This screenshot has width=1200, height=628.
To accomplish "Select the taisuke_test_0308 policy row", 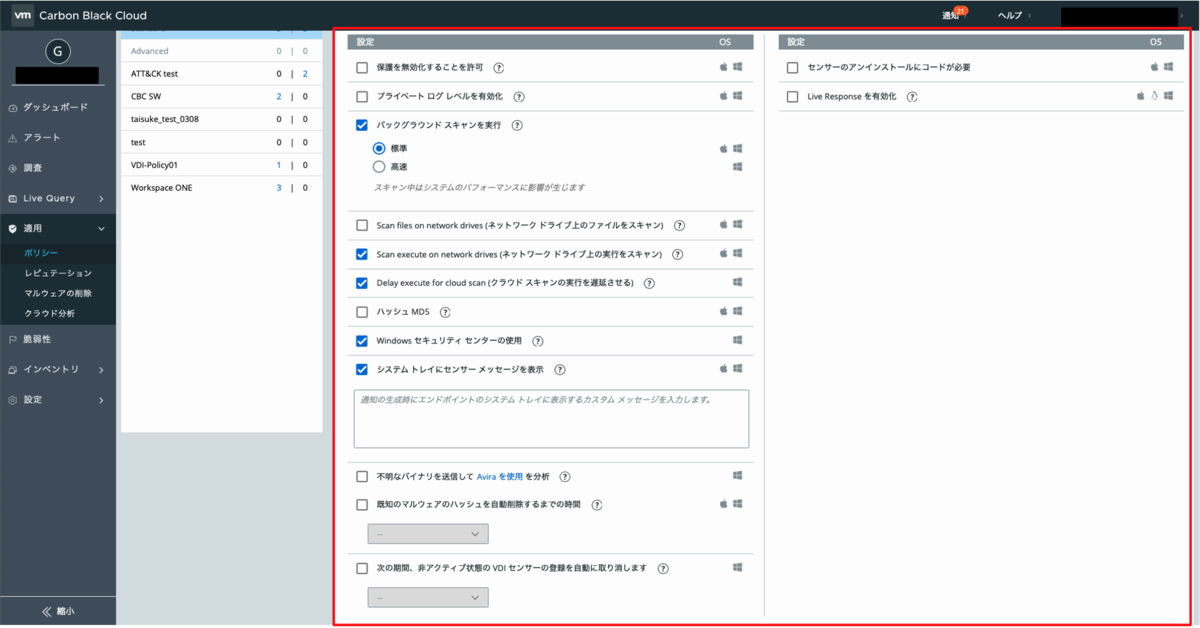I will [x=221, y=119].
